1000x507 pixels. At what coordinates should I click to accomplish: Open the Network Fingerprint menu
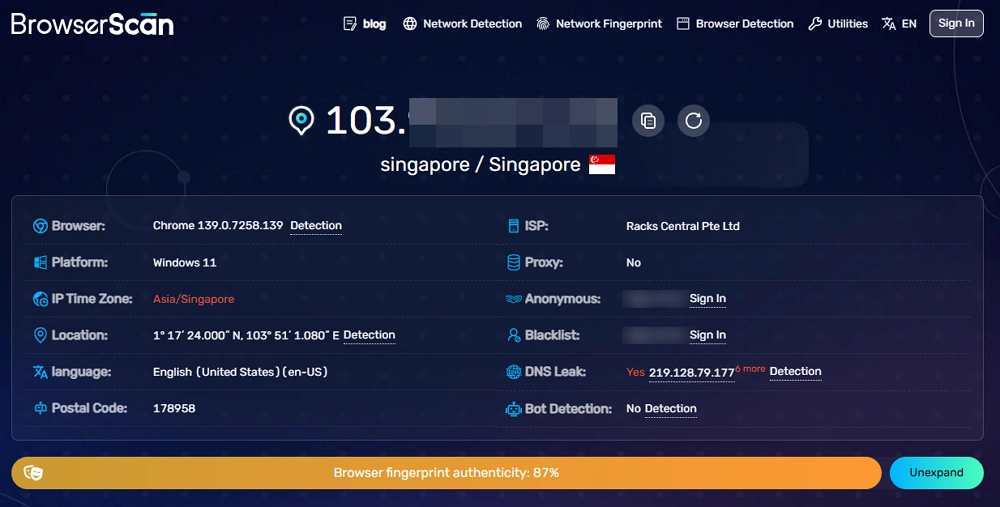point(608,24)
